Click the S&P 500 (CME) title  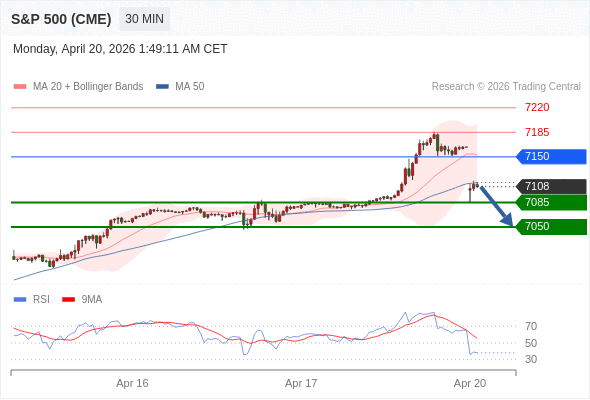pos(61,19)
